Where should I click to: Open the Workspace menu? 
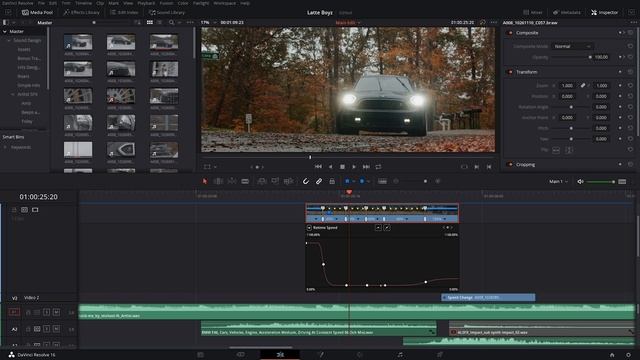click(224, 3)
